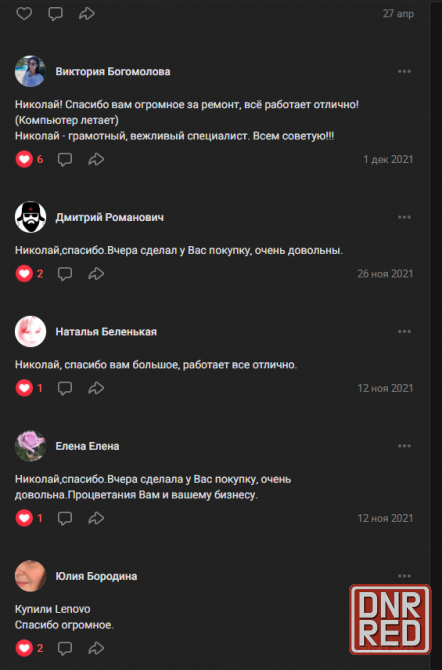This screenshot has width=442, height=670.
Task: Like the top post dated 27 апр
Action: [24, 14]
